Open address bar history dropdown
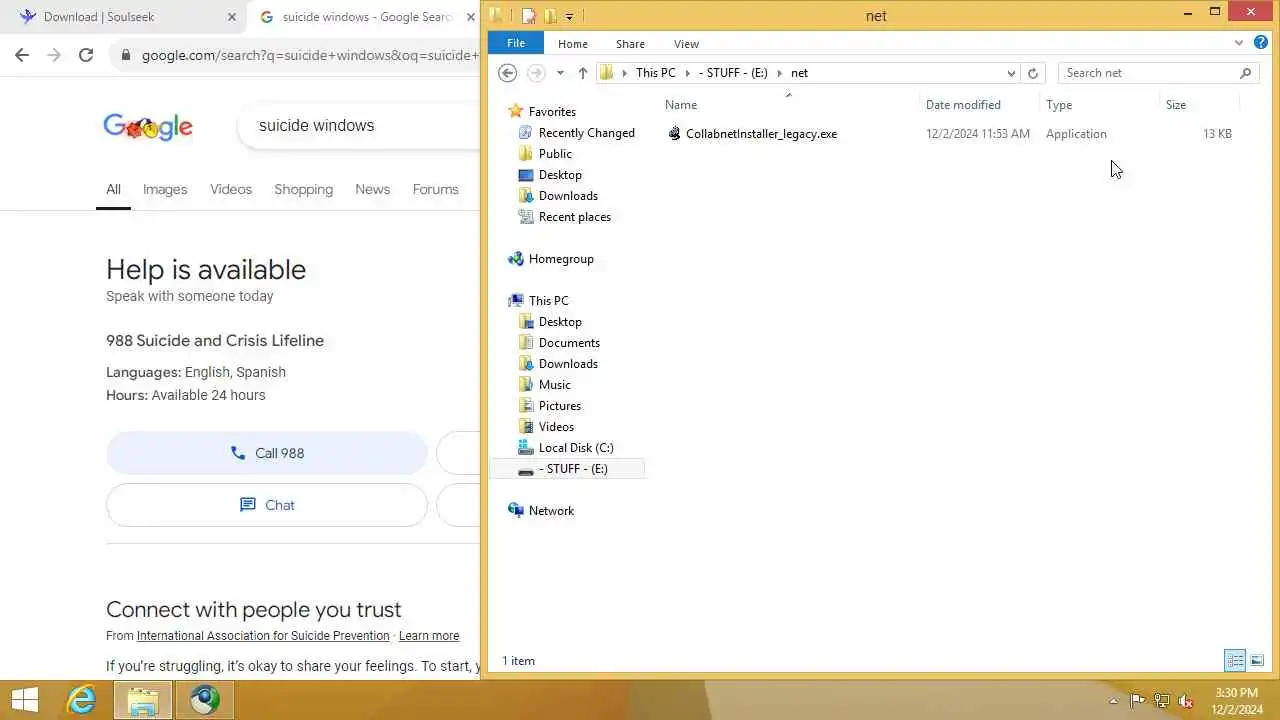 pos(1011,73)
